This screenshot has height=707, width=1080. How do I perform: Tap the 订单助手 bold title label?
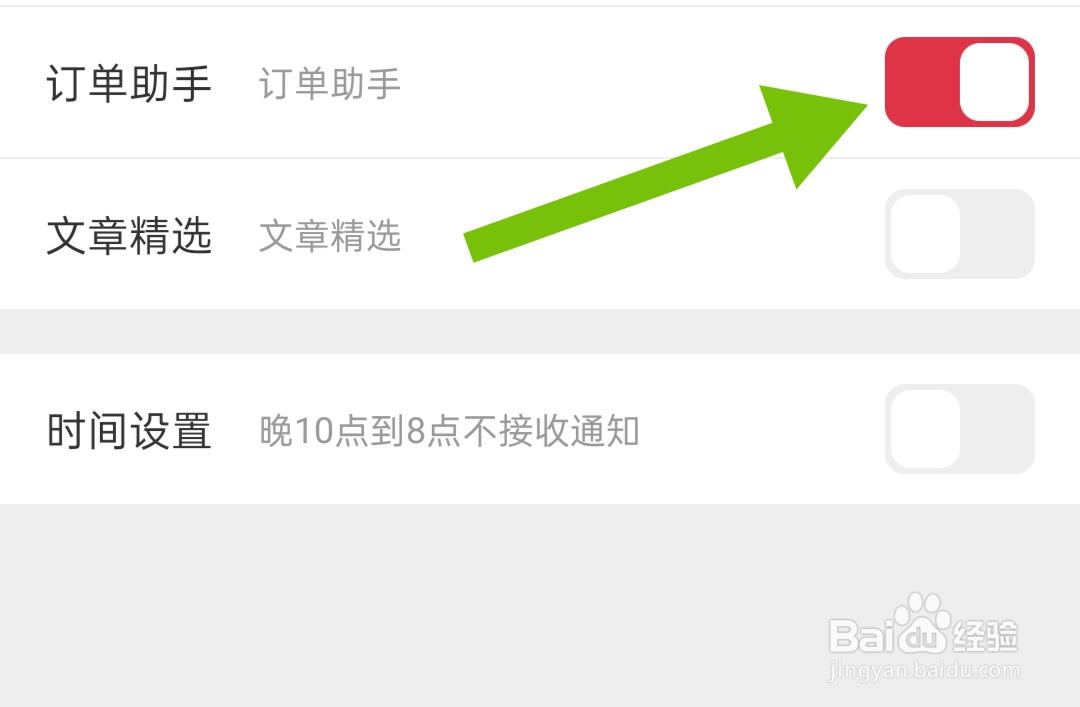(129, 83)
